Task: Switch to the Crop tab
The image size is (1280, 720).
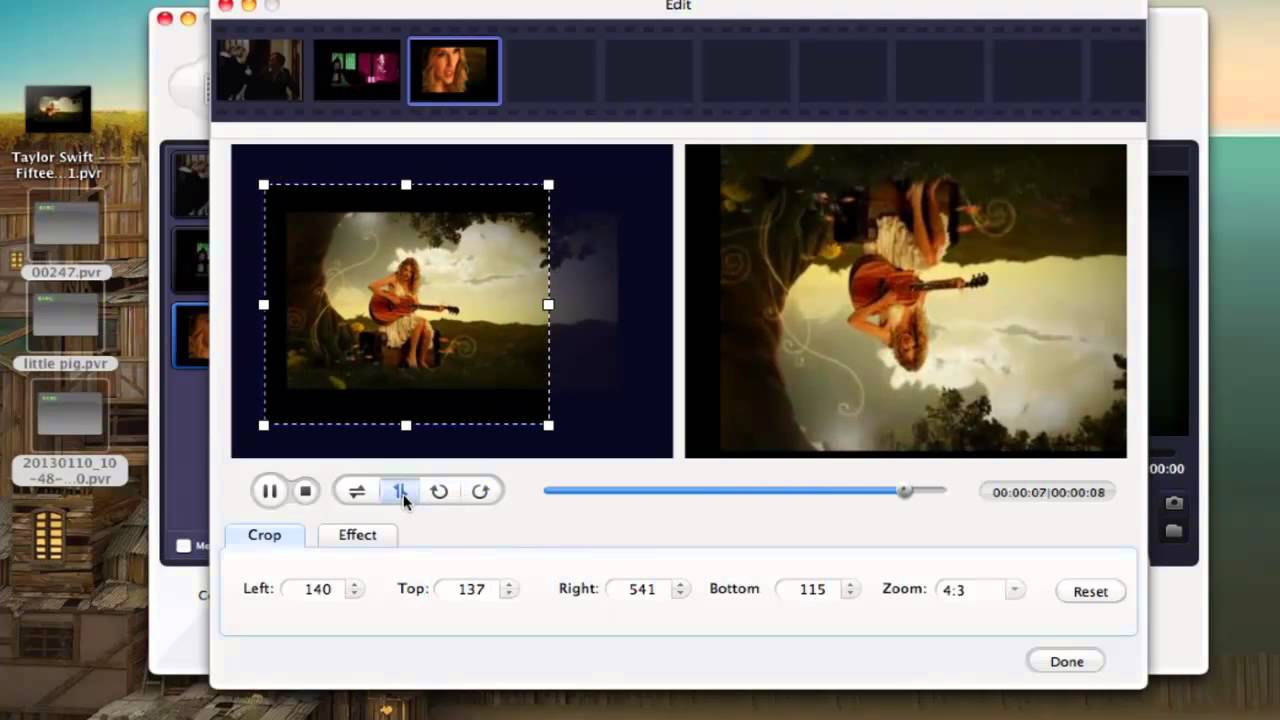Action: [x=264, y=535]
